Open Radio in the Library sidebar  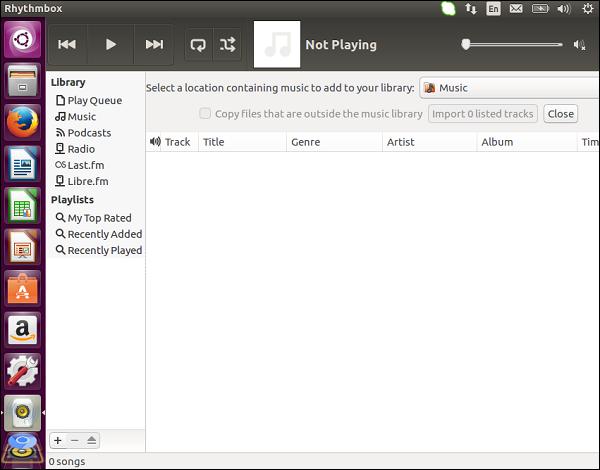[x=81, y=149]
